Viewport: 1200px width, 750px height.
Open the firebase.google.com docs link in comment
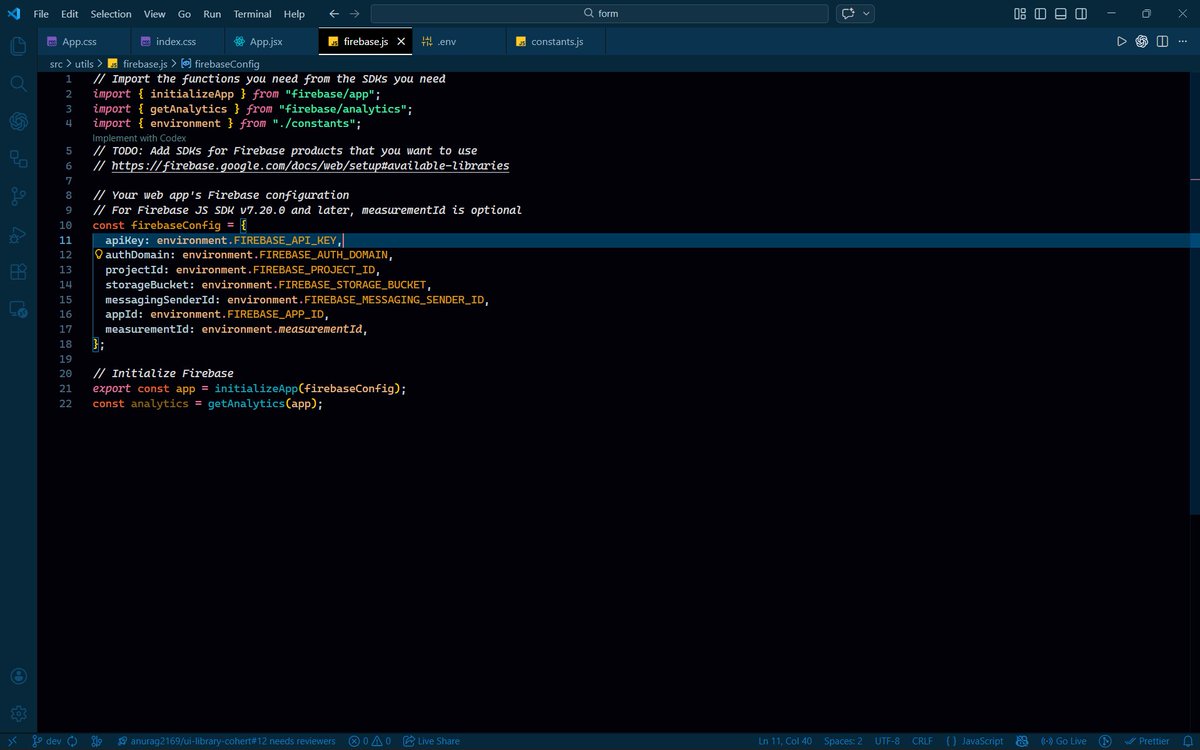(311, 166)
